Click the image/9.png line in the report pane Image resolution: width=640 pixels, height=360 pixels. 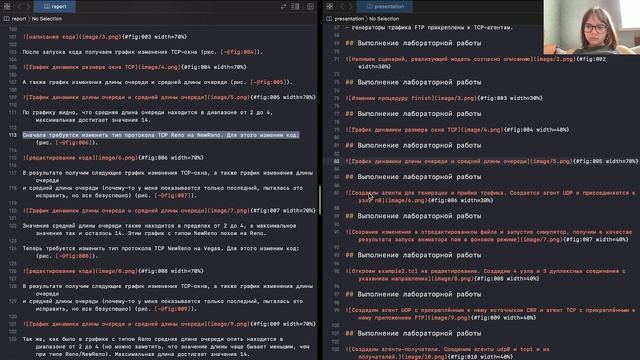click(x=169, y=324)
